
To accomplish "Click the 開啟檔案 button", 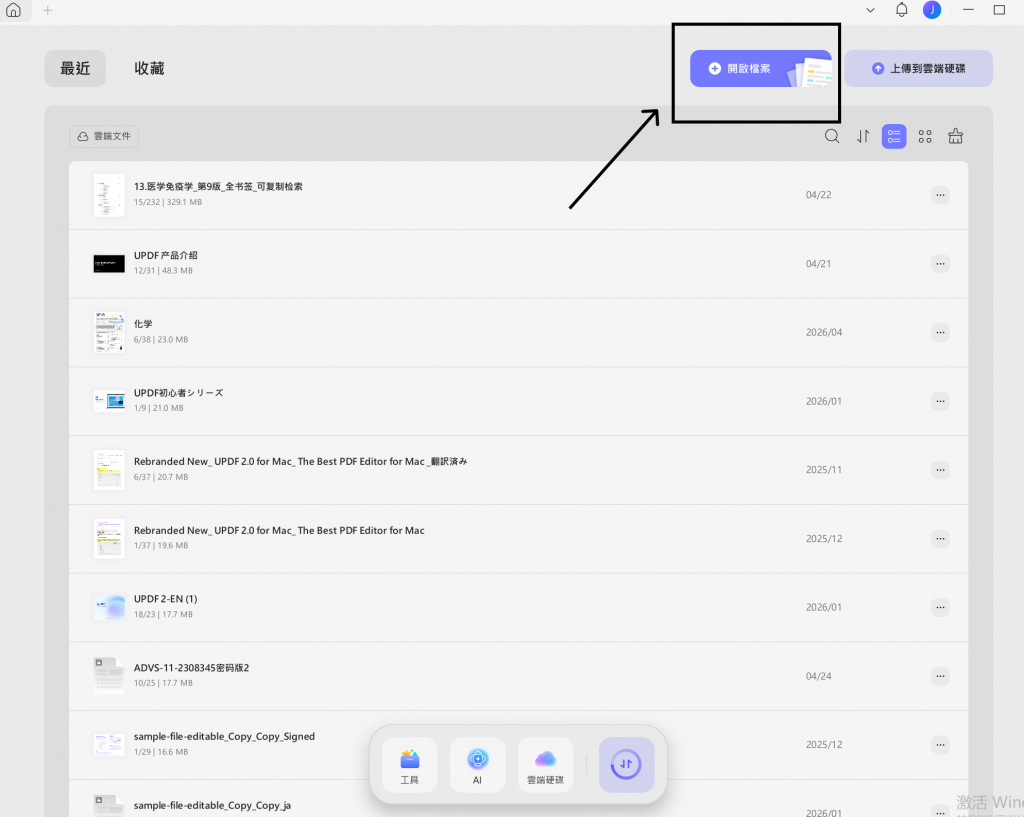I will pyautogui.click(x=761, y=69).
